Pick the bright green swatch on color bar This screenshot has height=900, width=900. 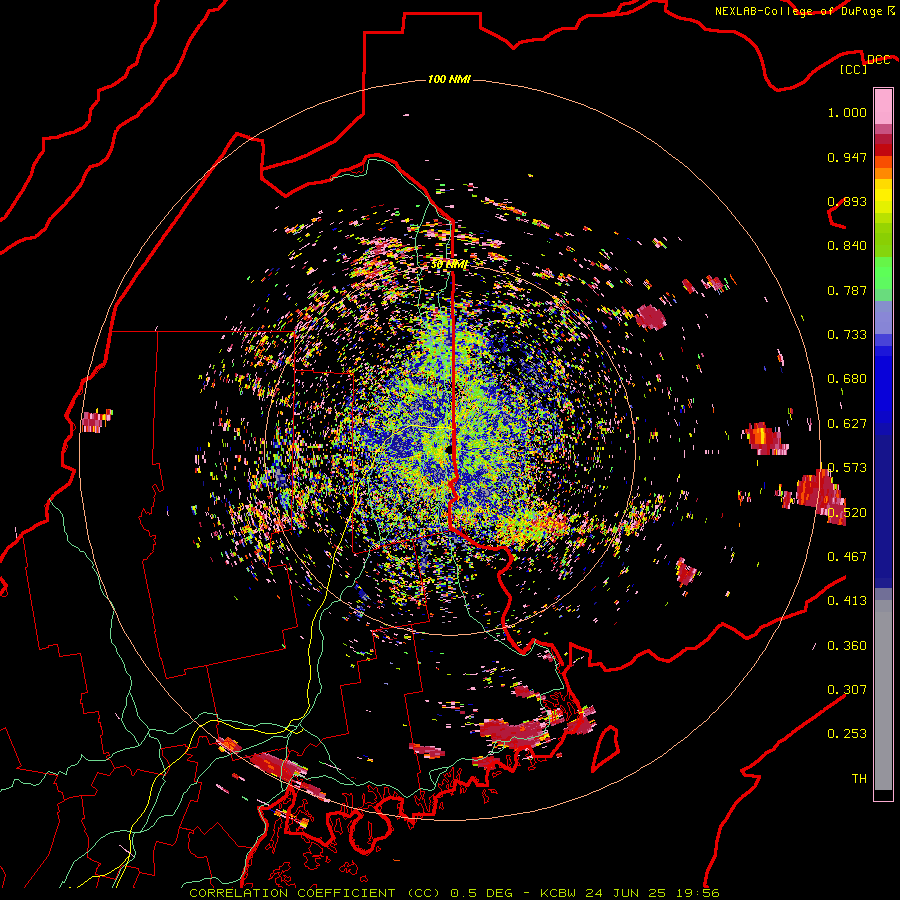[x=883, y=273]
